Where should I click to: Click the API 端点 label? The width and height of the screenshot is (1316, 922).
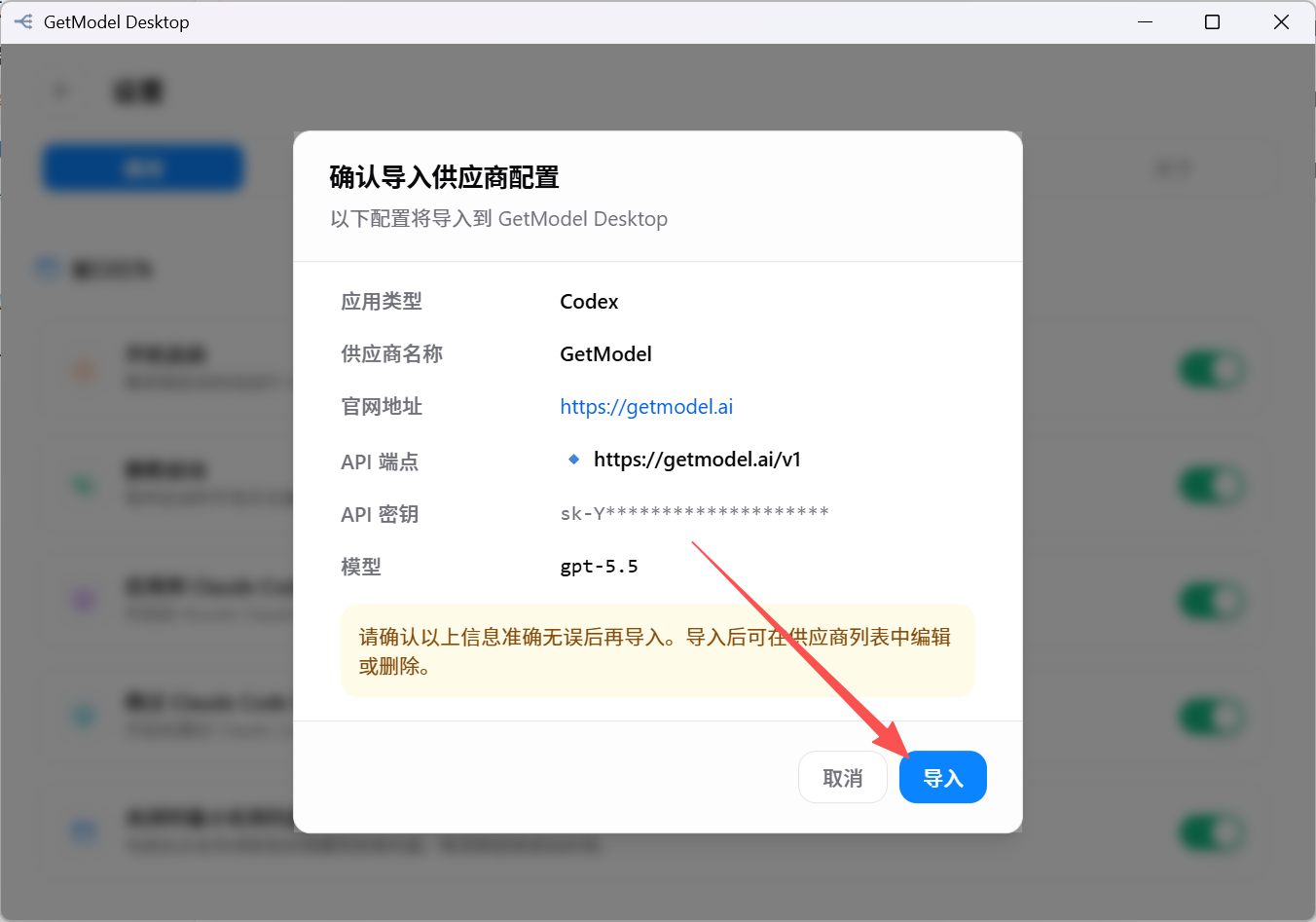point(380,461)
